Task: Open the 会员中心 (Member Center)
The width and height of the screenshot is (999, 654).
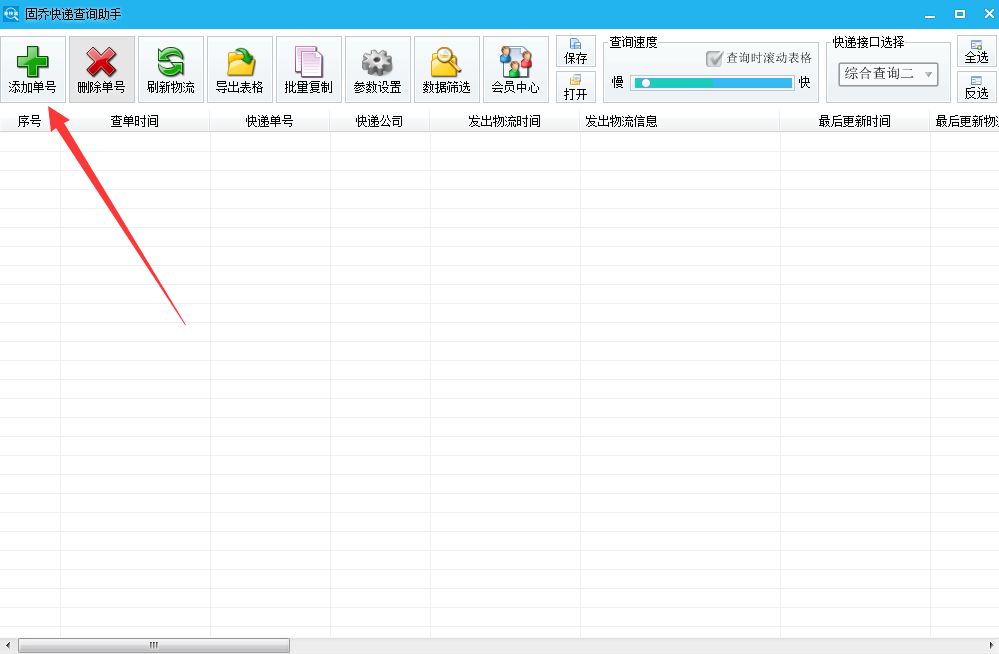Action: point(514,68)
